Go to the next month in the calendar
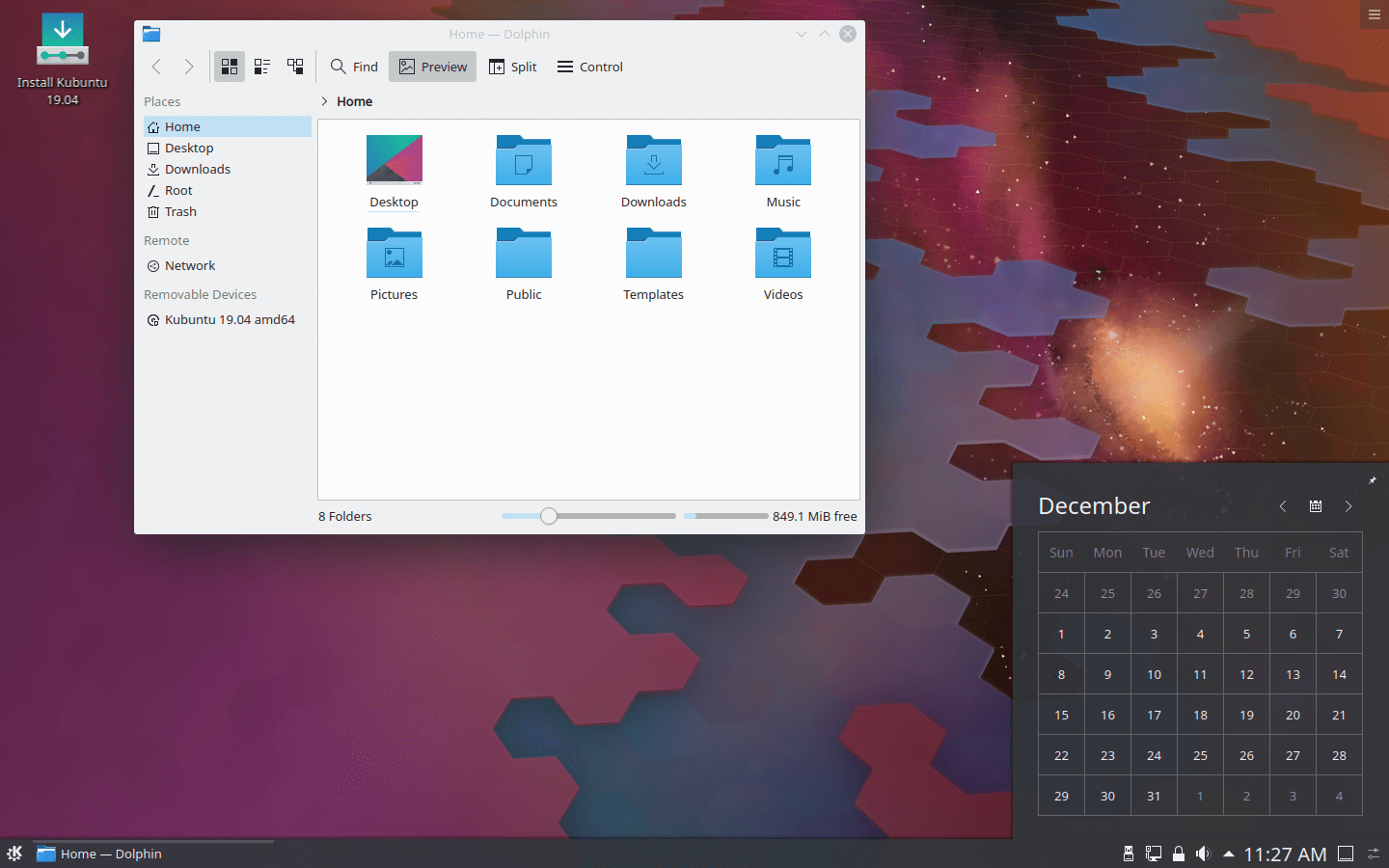The height and width of the screenshot is (868, 1389). coord(1348,505)
